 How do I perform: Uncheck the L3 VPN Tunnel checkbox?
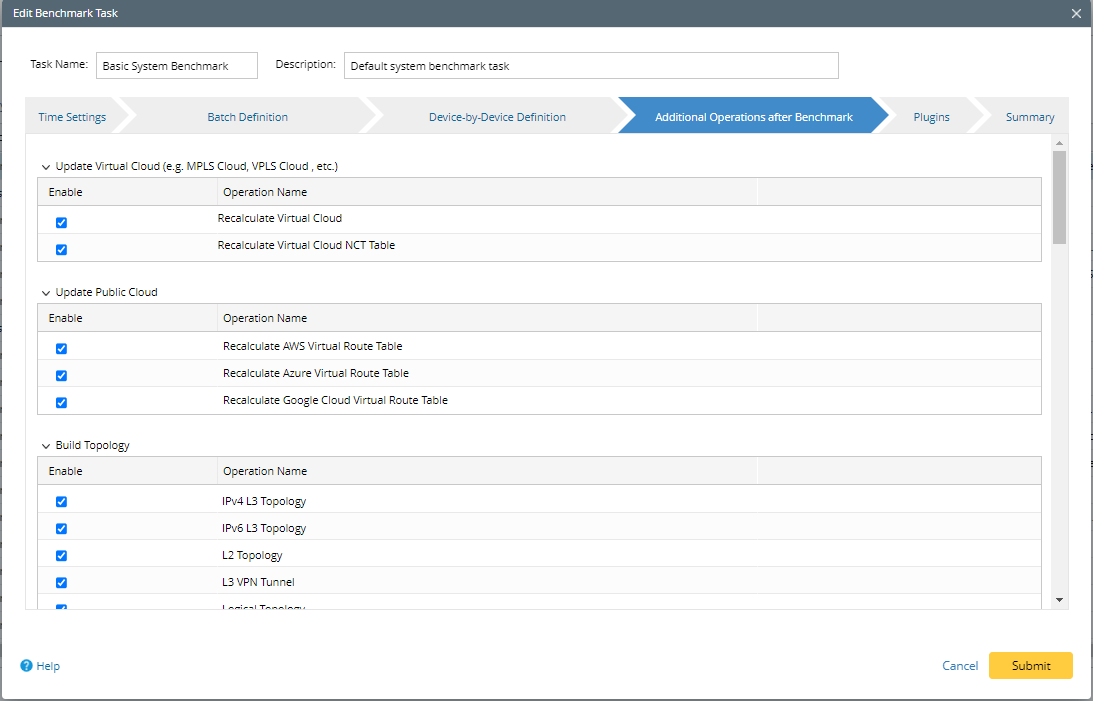[61, 583]
